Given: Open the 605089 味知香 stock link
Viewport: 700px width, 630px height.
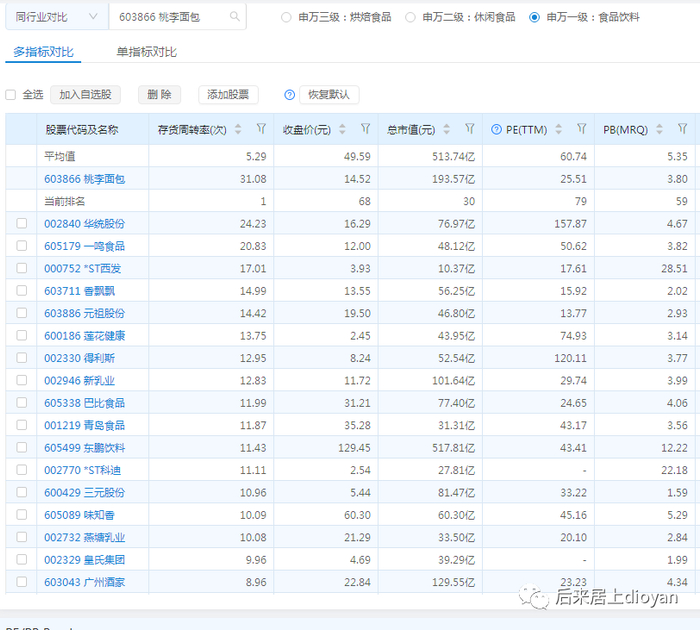Looking at the screenshot, I should pos(79,515).
